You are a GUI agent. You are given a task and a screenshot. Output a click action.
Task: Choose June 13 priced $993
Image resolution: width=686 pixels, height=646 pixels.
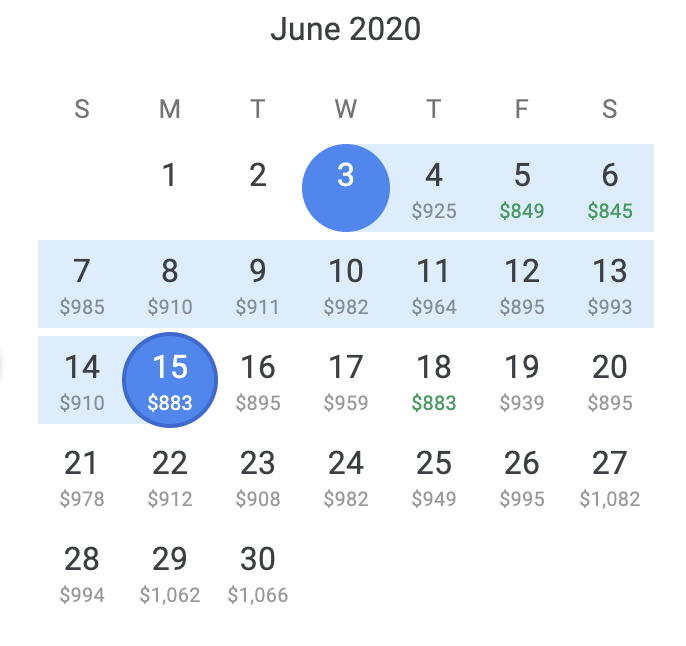[x=609, y=284]
